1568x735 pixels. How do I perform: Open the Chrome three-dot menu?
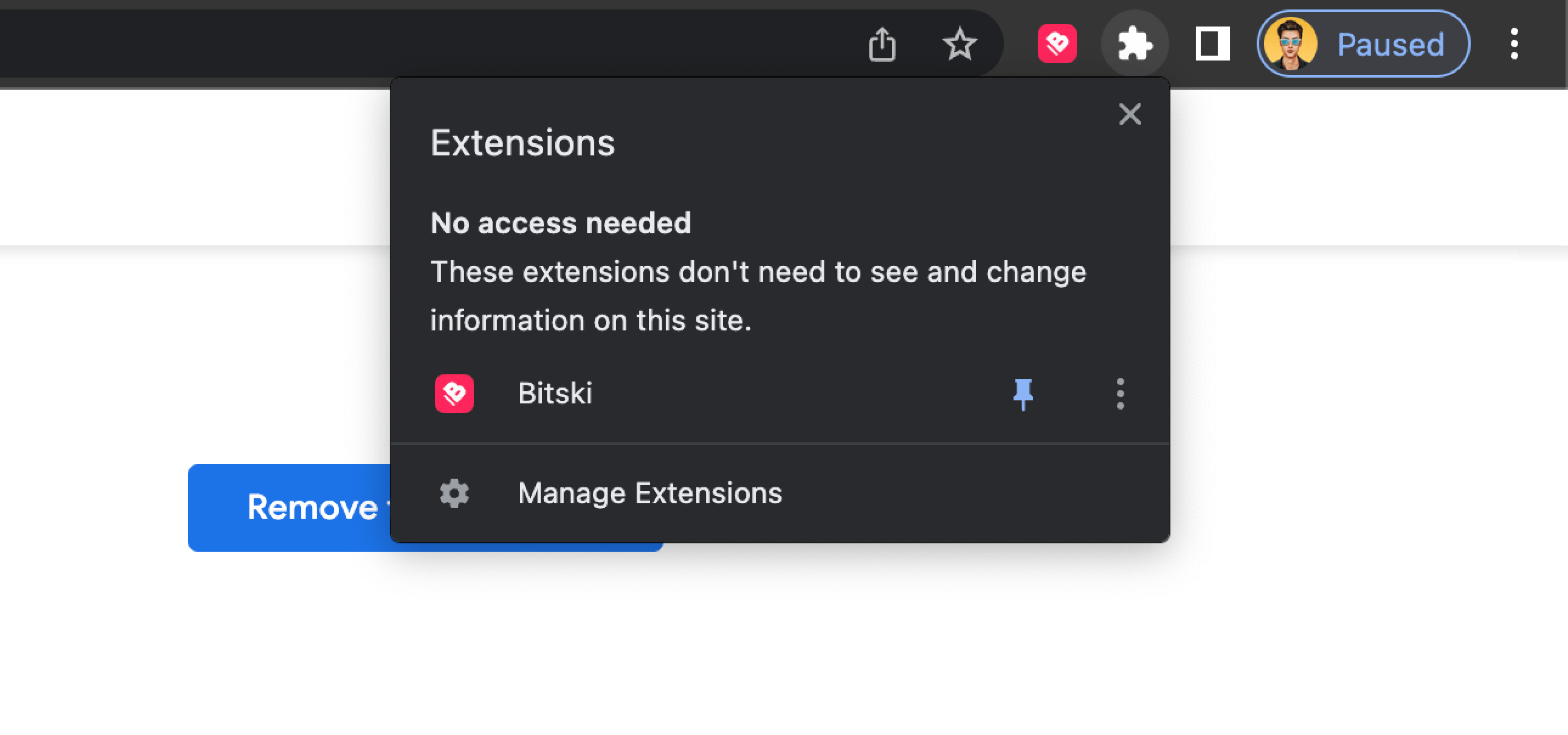coord(1514,43)
